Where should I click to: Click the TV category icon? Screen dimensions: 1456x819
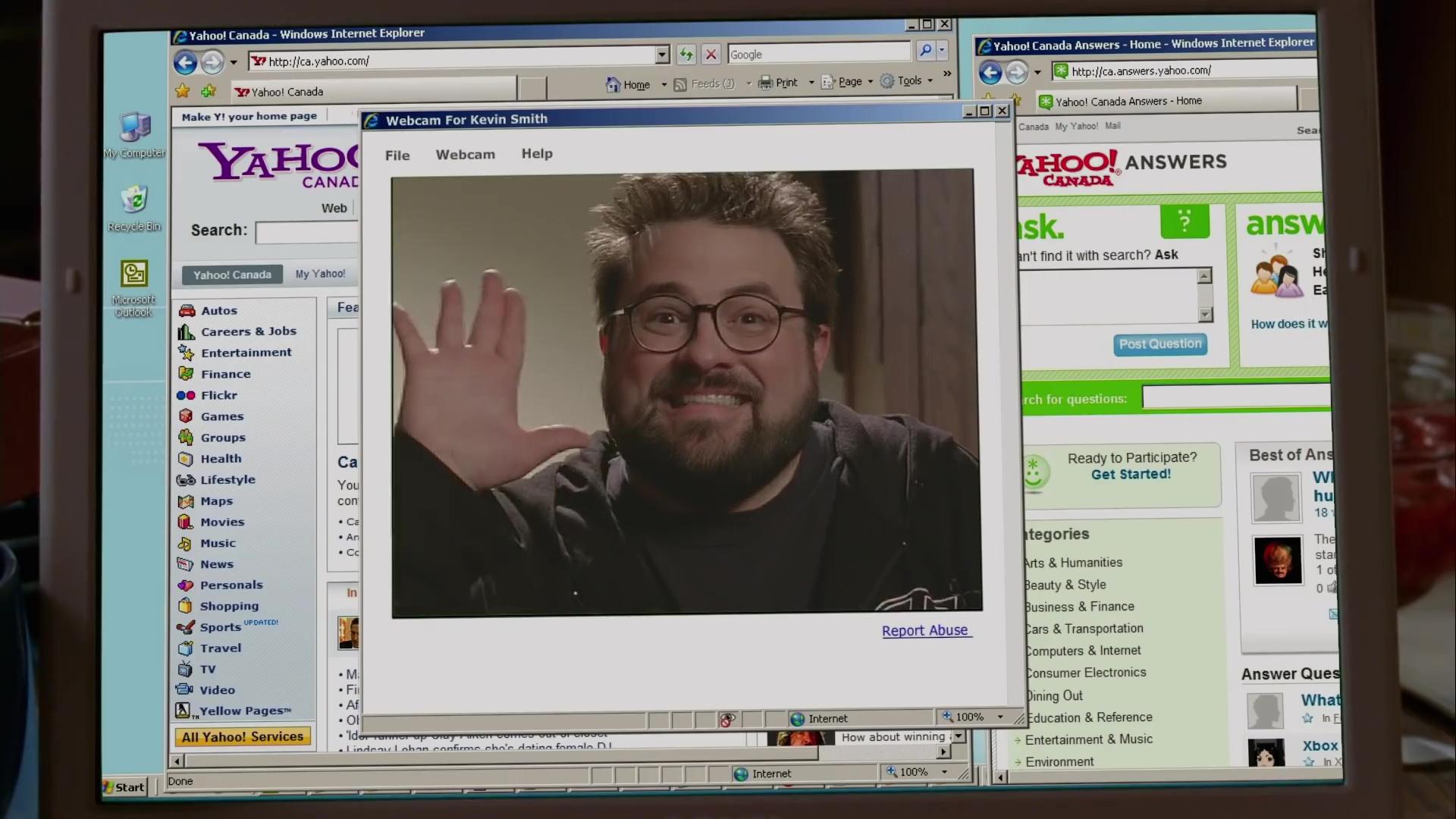click(185, 669)
